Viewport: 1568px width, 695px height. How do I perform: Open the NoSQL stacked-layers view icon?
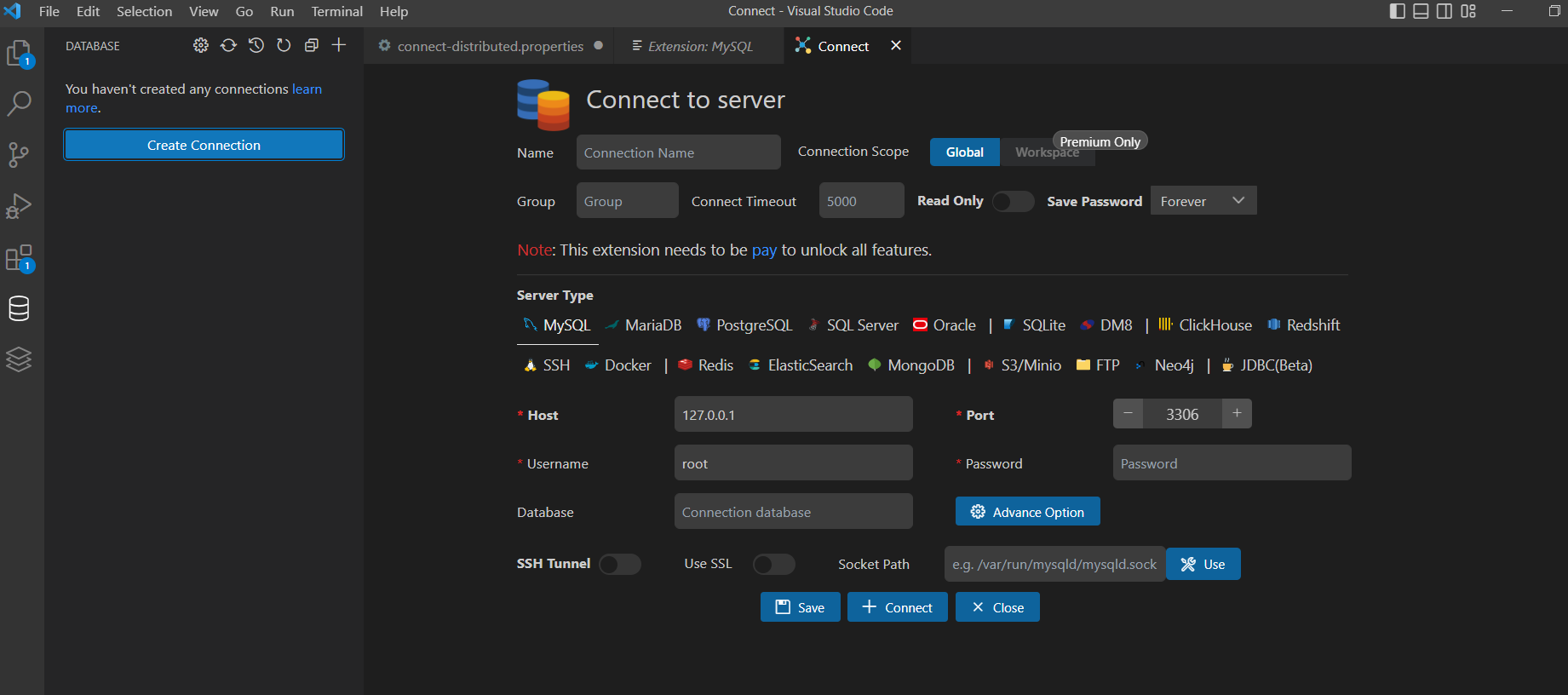[19, 359]
